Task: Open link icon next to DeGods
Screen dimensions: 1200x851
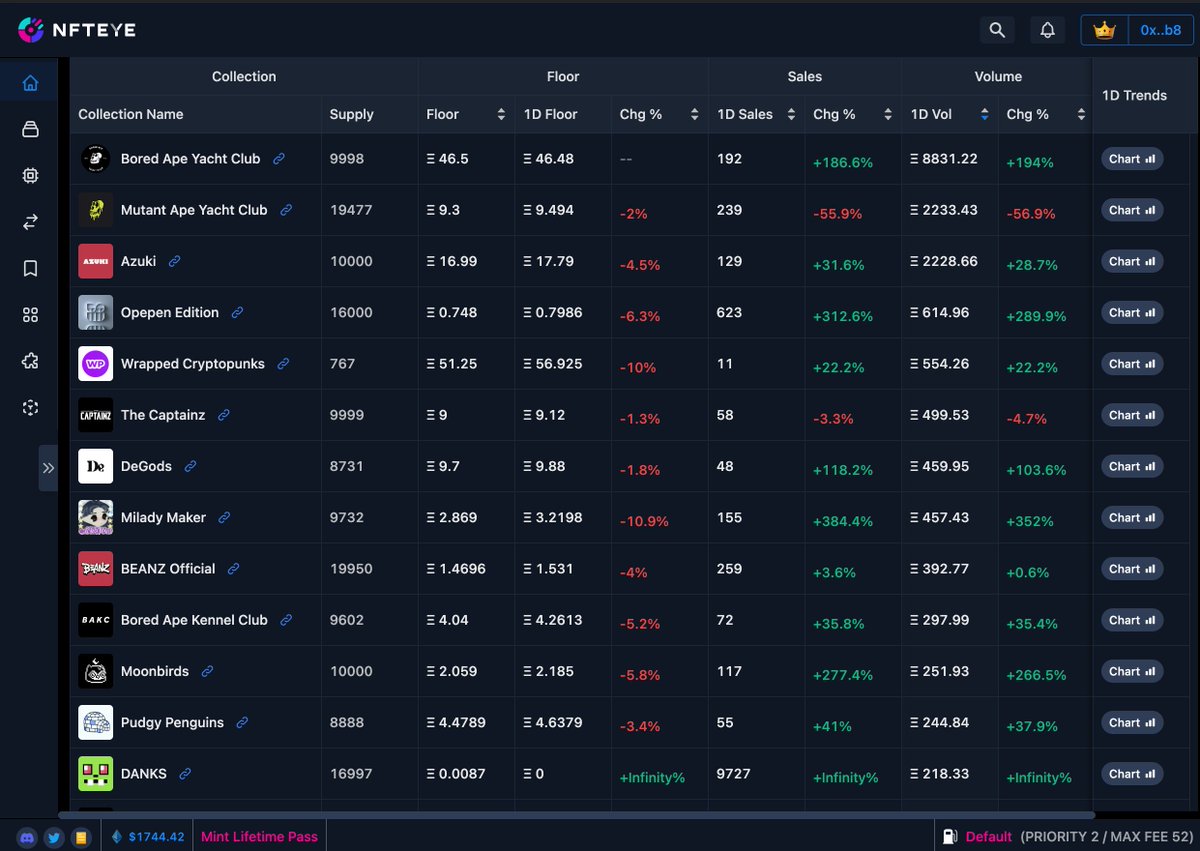Action: (190, 466)
